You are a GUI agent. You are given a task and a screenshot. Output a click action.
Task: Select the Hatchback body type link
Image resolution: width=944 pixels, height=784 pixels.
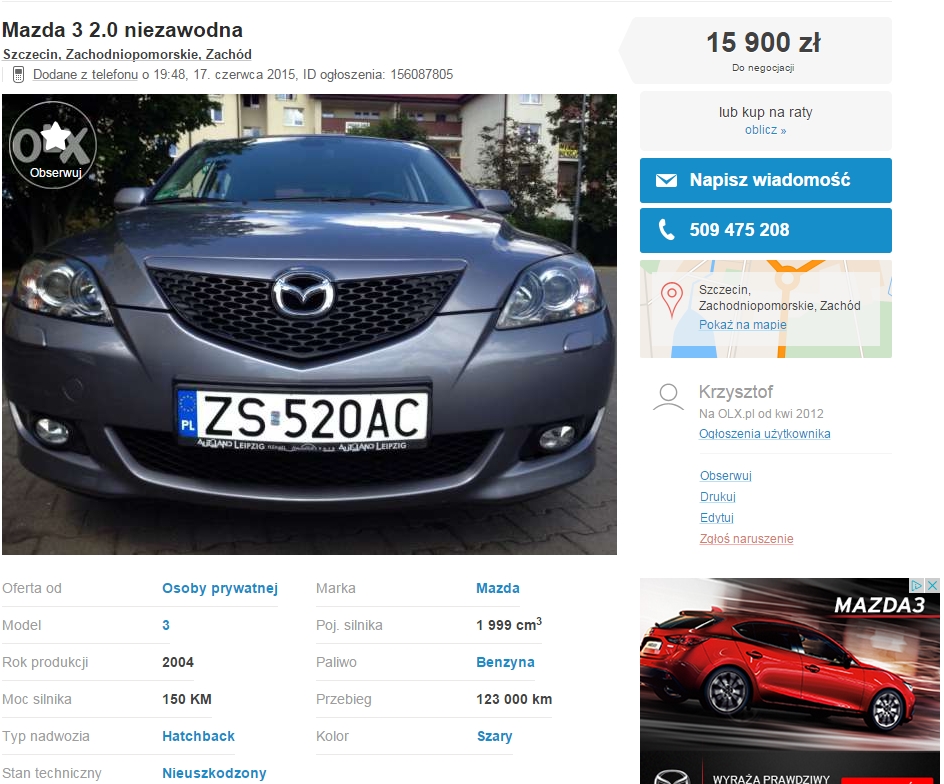point(198,736)
